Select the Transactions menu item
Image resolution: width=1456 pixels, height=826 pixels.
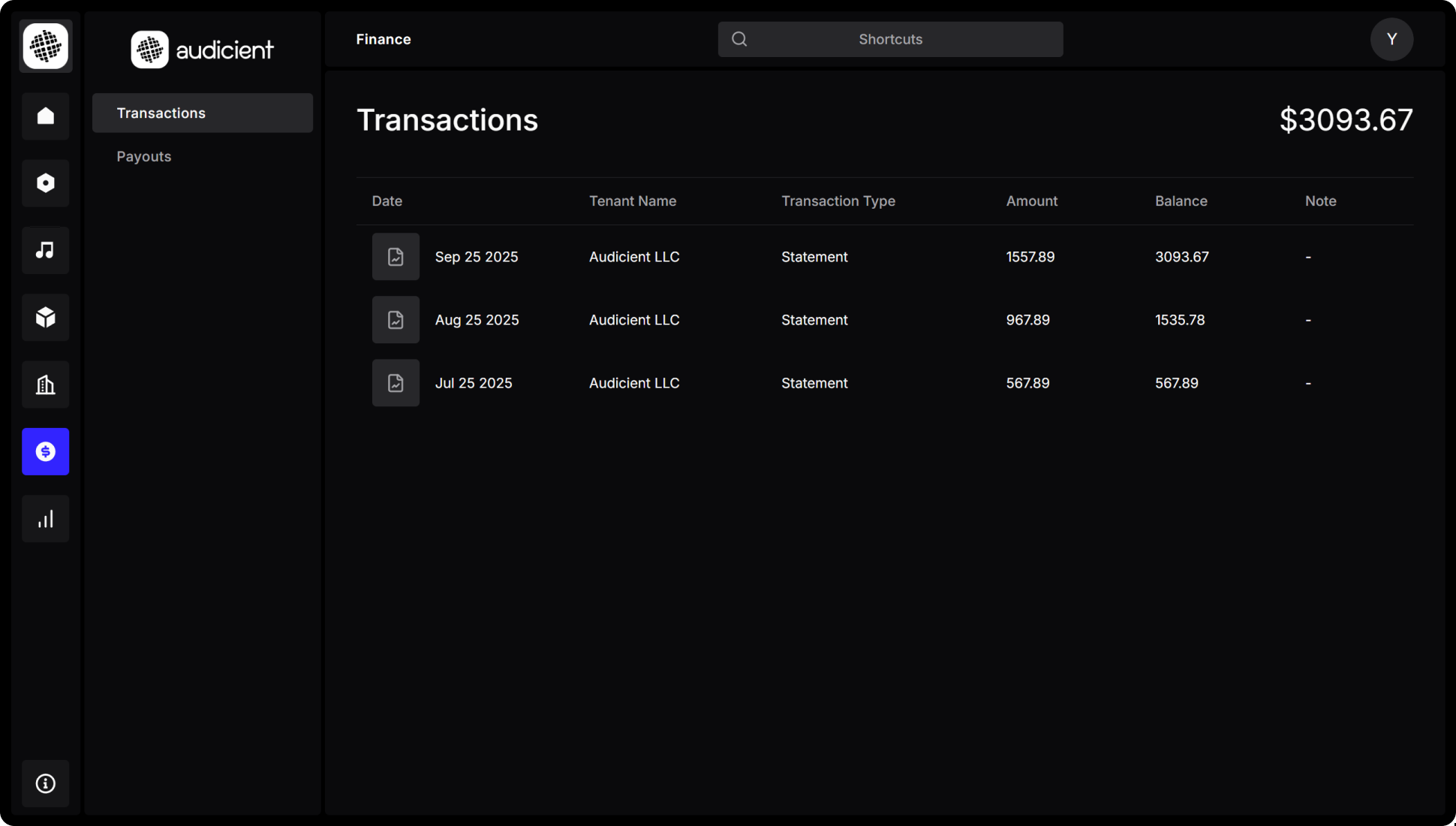(x=161, y=113)
